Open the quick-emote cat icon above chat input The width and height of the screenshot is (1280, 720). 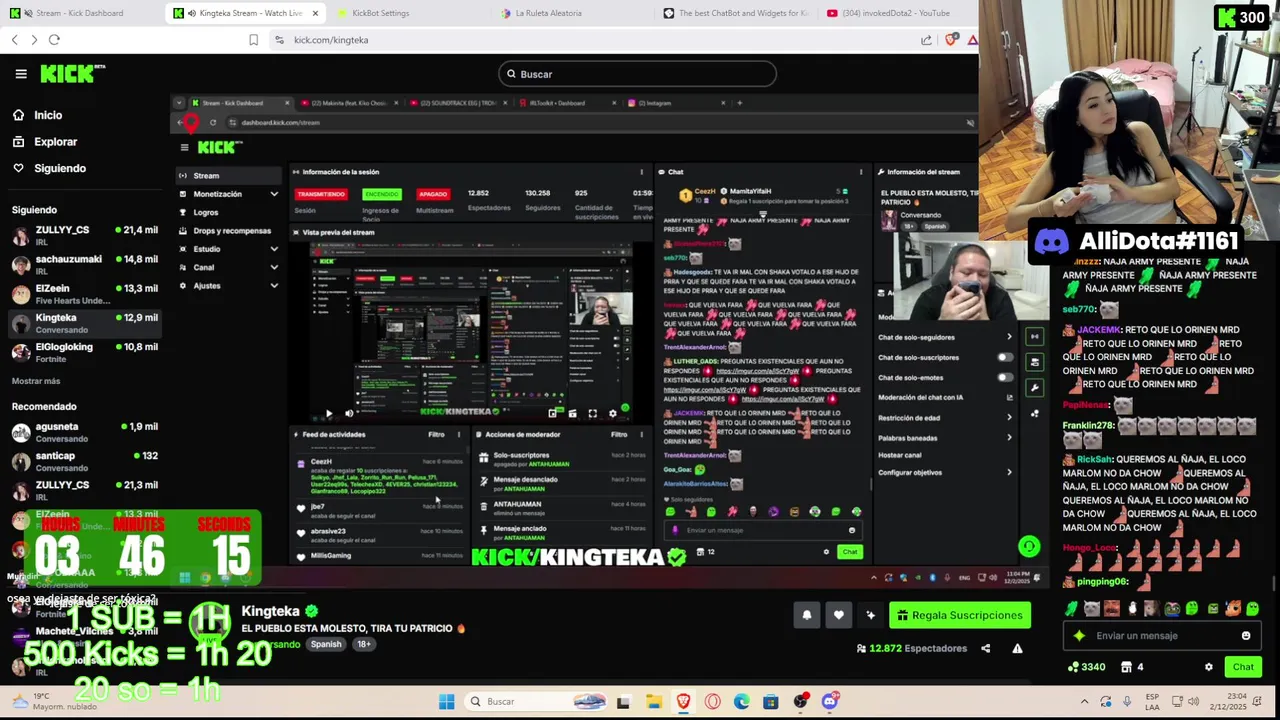1092,608
